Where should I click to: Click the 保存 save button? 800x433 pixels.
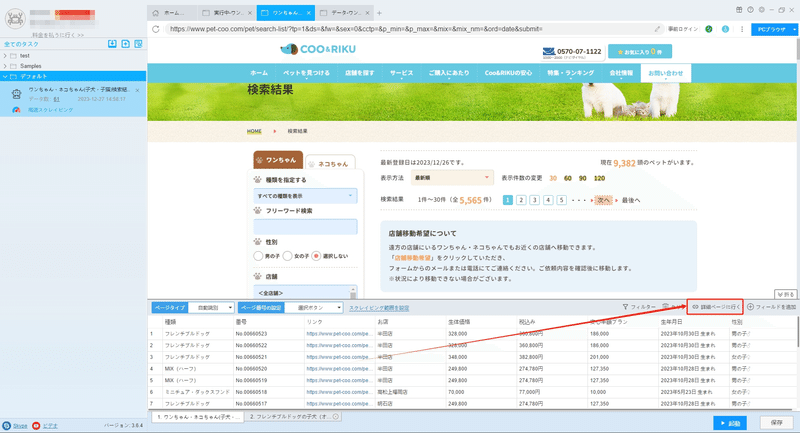point(777,423)
